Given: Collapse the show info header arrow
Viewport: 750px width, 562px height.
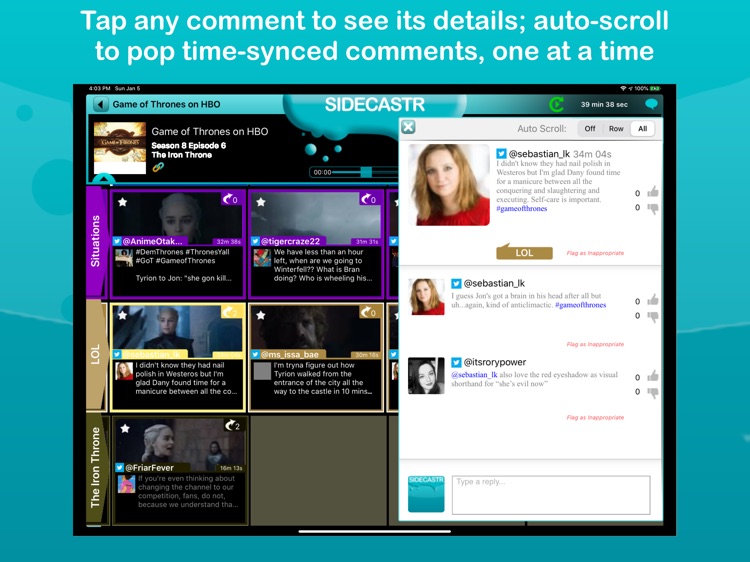Looking at the screenshot, I should (x=104, y=180).
